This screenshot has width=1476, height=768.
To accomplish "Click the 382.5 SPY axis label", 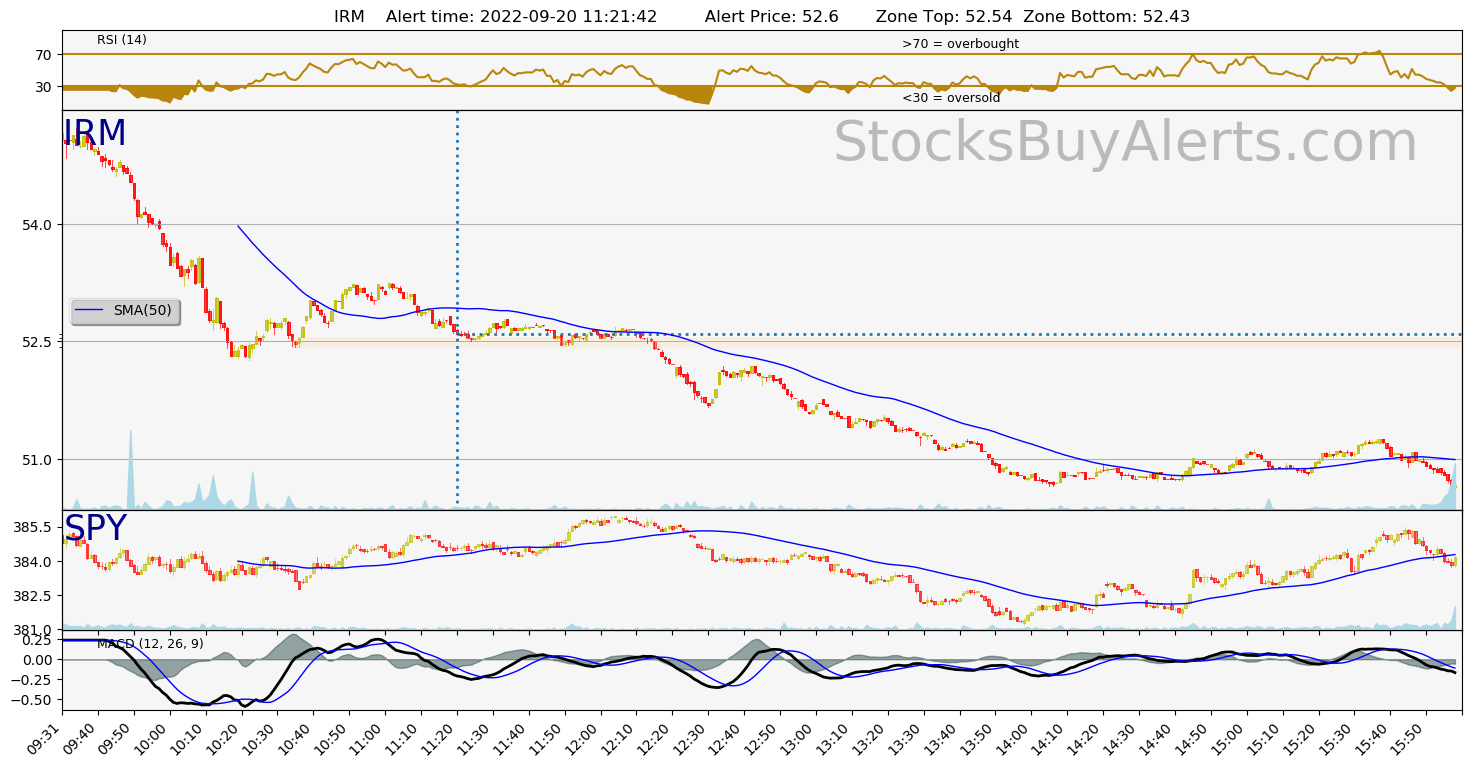I will pyautogui.click(x=34, y=596).
